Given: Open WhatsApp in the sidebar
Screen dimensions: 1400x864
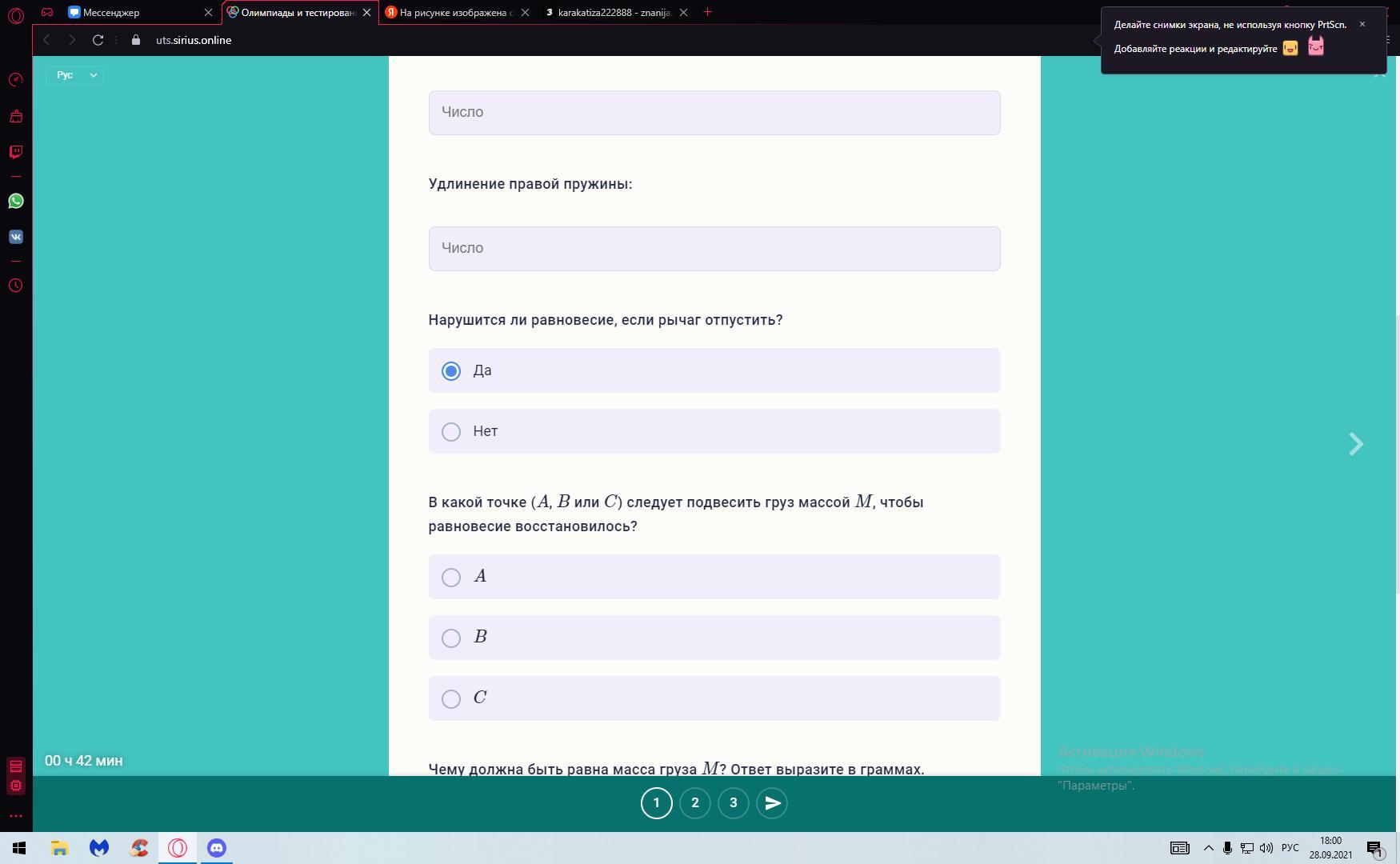Looking at the screenshot, I should [x=16, y=201].
